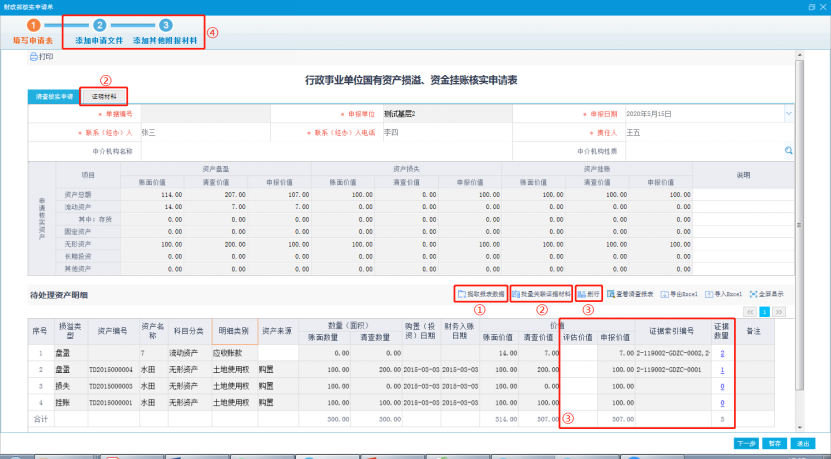This screenshot has width=831, height=459.
Task: Open evidence count link in row 1
Action: (x=722, y=353)
